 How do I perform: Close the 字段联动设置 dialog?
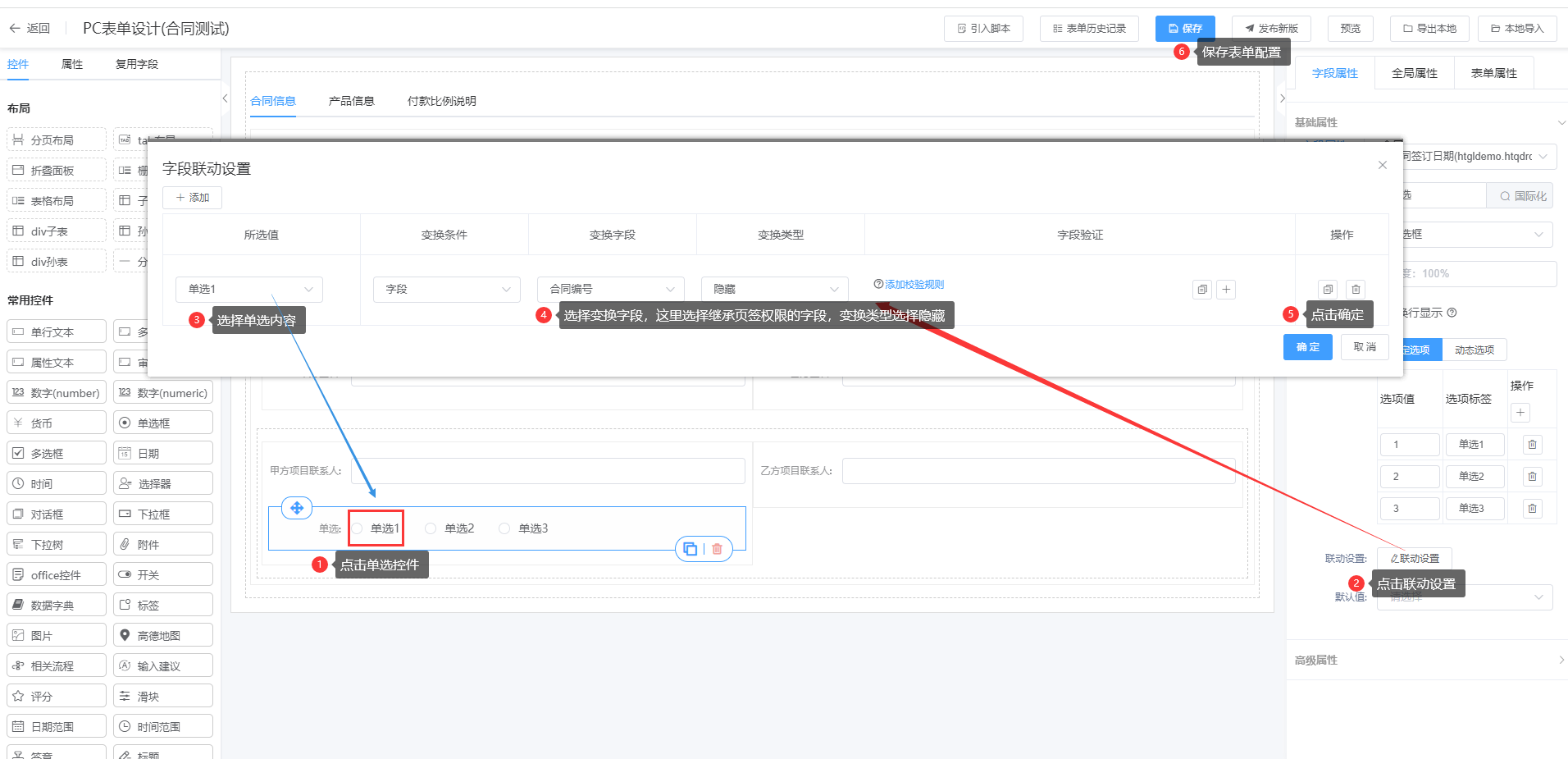coord(1383,165)
